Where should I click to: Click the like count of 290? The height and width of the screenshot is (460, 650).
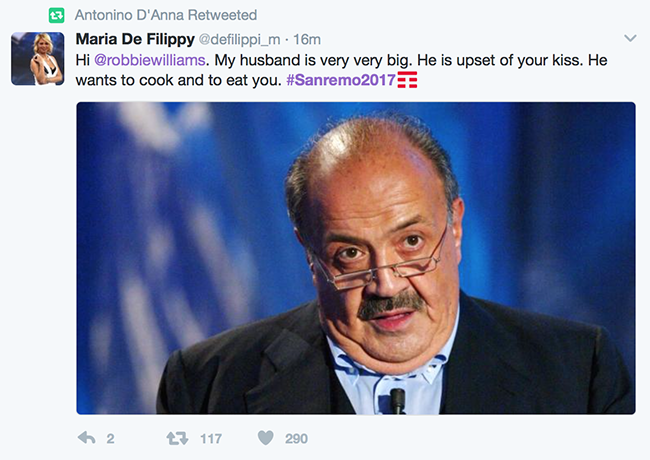coord(296,438)
